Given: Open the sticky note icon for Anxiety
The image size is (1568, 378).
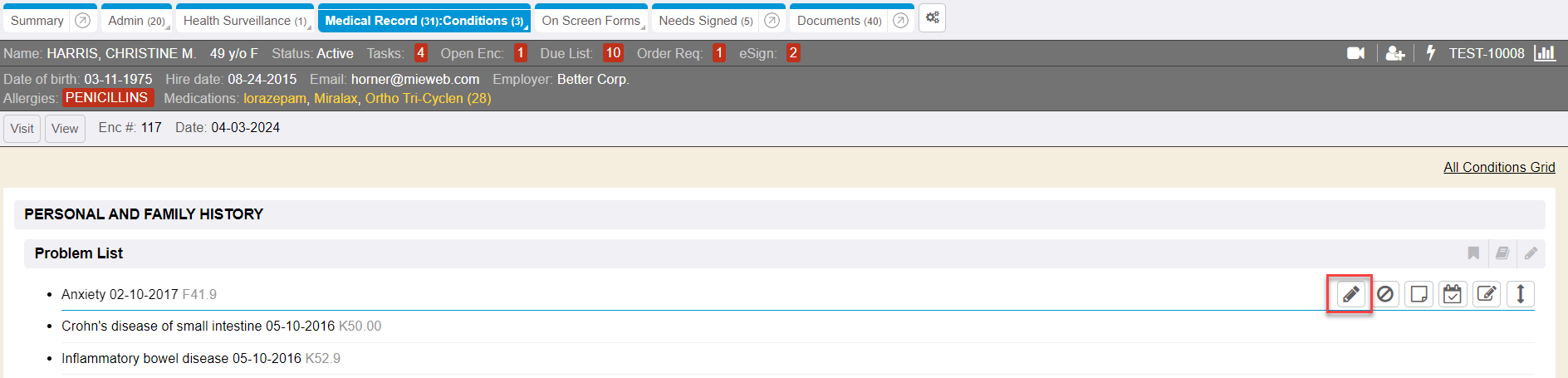Looking at the screenshot, I should 1419,294.
